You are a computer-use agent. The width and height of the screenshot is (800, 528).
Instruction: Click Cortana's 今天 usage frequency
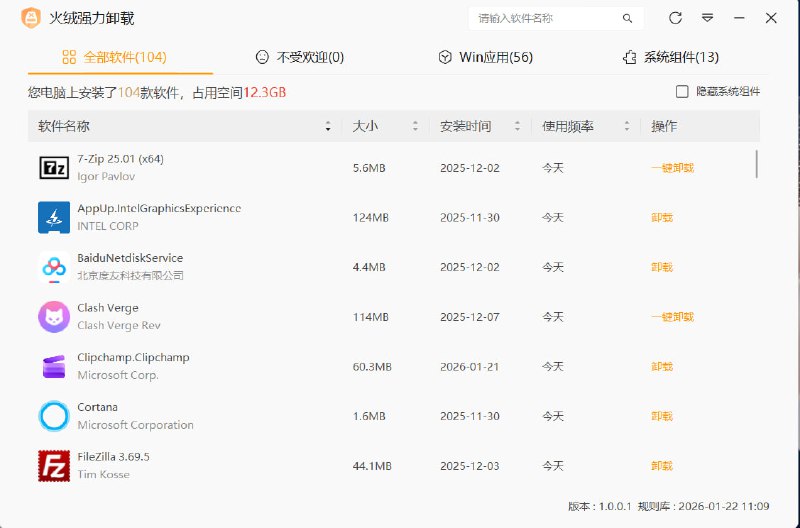pyautogui.click(x=553, y=416)
